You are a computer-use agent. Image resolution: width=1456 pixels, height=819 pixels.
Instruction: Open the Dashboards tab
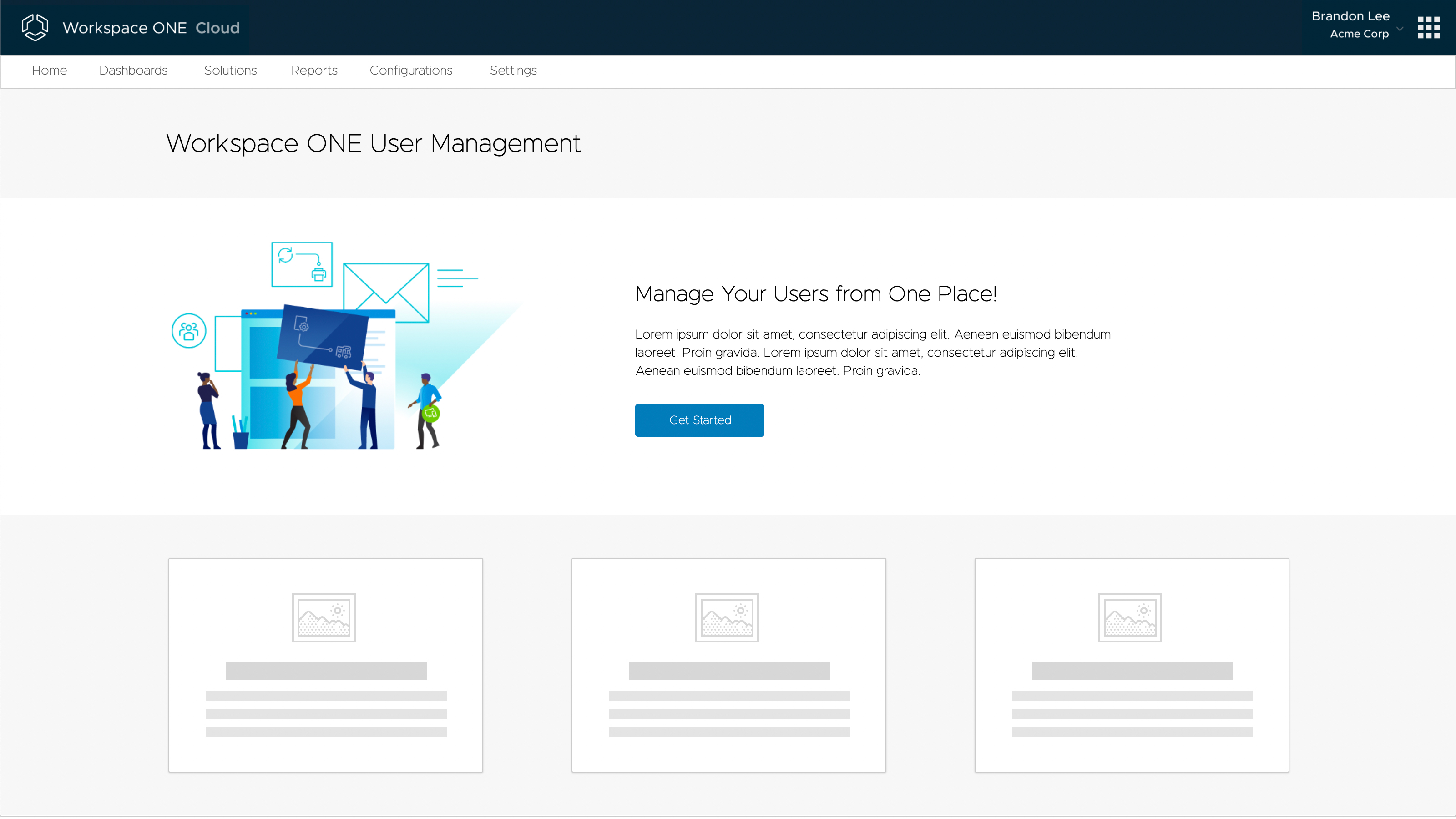pos(133,71)
